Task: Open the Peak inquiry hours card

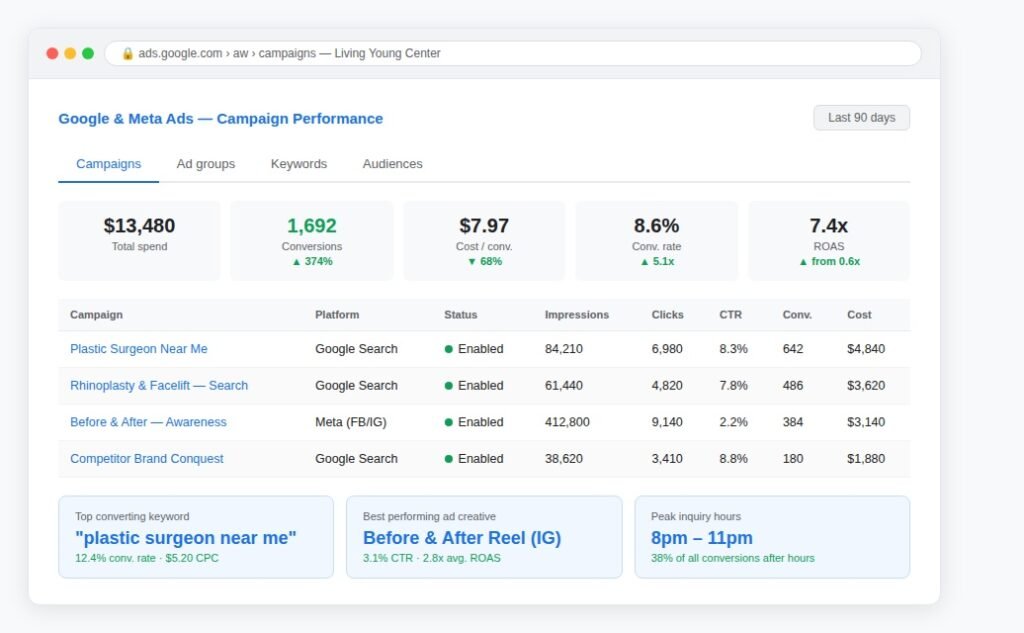Action: (772, 537)
